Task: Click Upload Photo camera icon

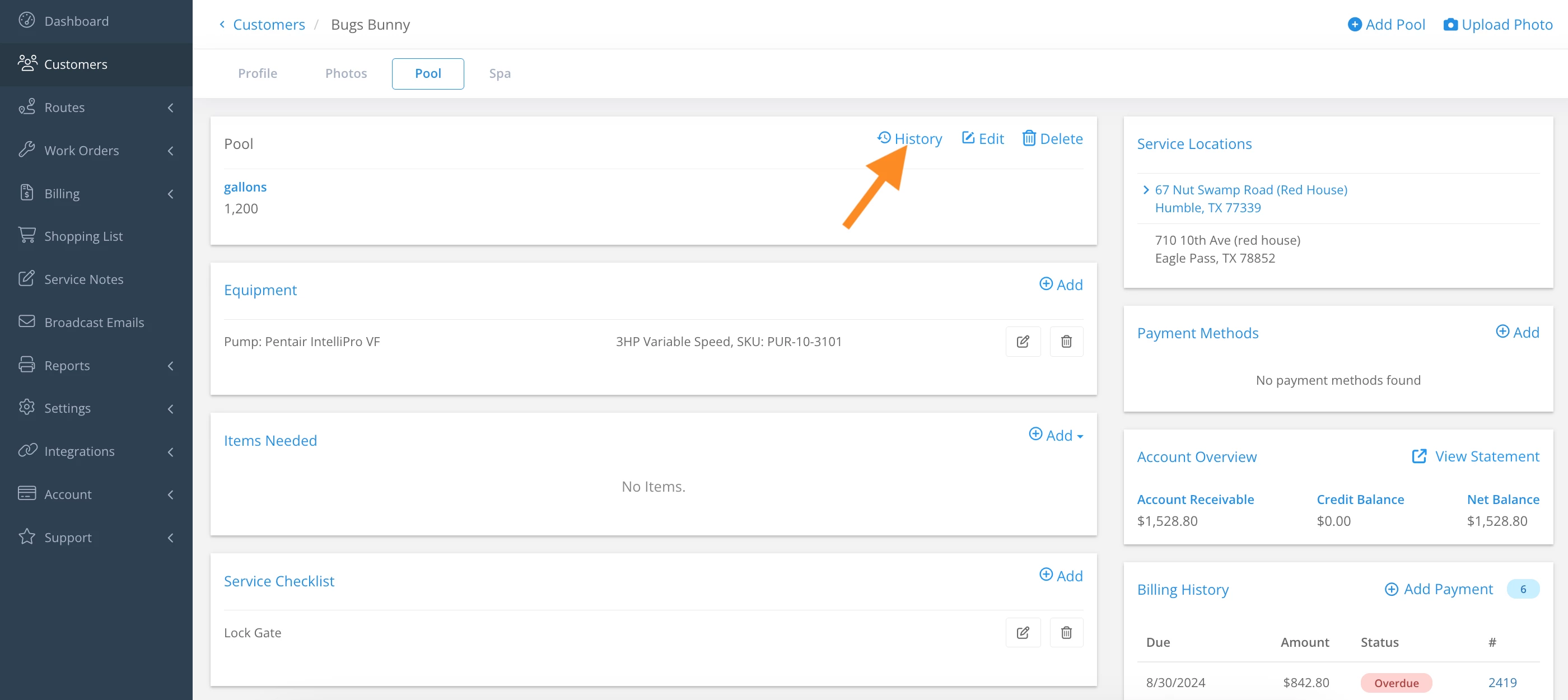Action: tap(1450, 24)
